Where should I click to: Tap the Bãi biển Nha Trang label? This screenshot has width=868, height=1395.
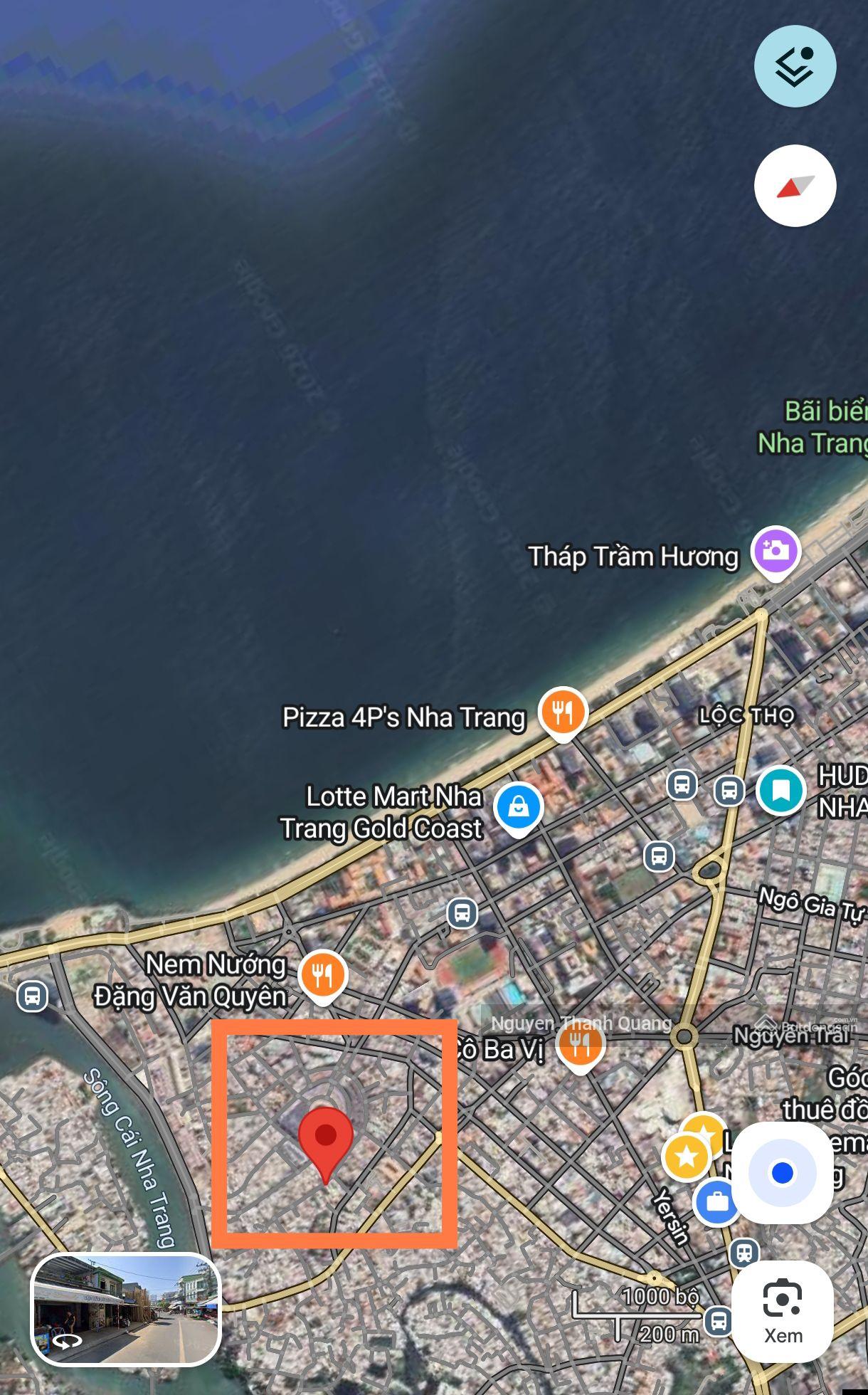(813, 427)
